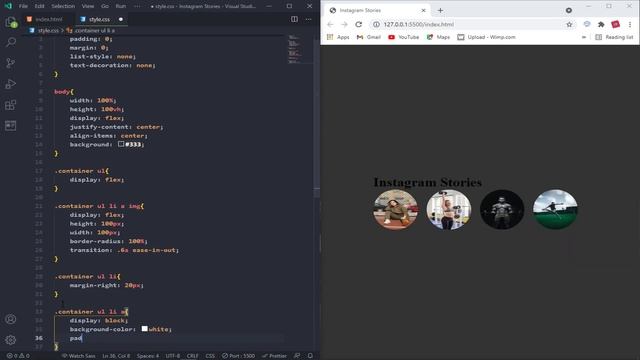Open the bottom activity bar panel icon
This screenshot has height=360, width=640.
[11, 125]
